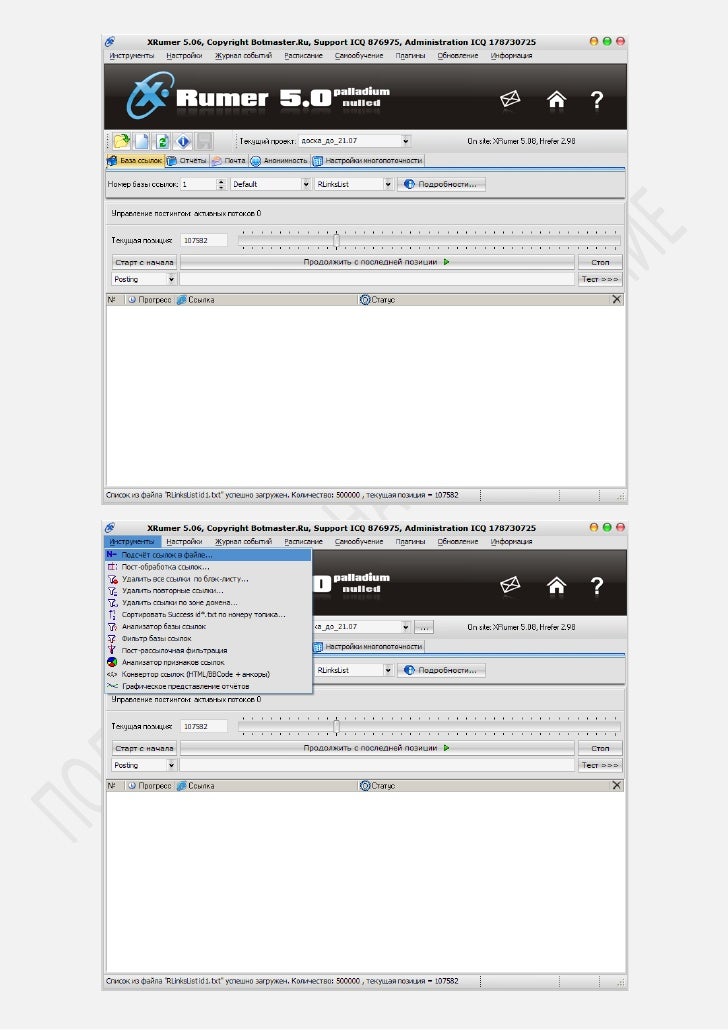Select the База ссылок tab
The image size is (728, 1030).
tap(135, 160)
